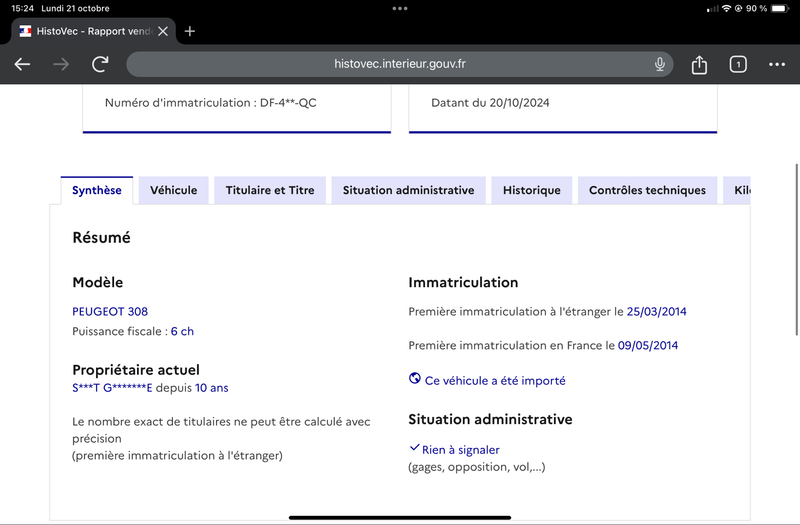
Task: Click the forward navigation arrow
Action: pos(61,64)
